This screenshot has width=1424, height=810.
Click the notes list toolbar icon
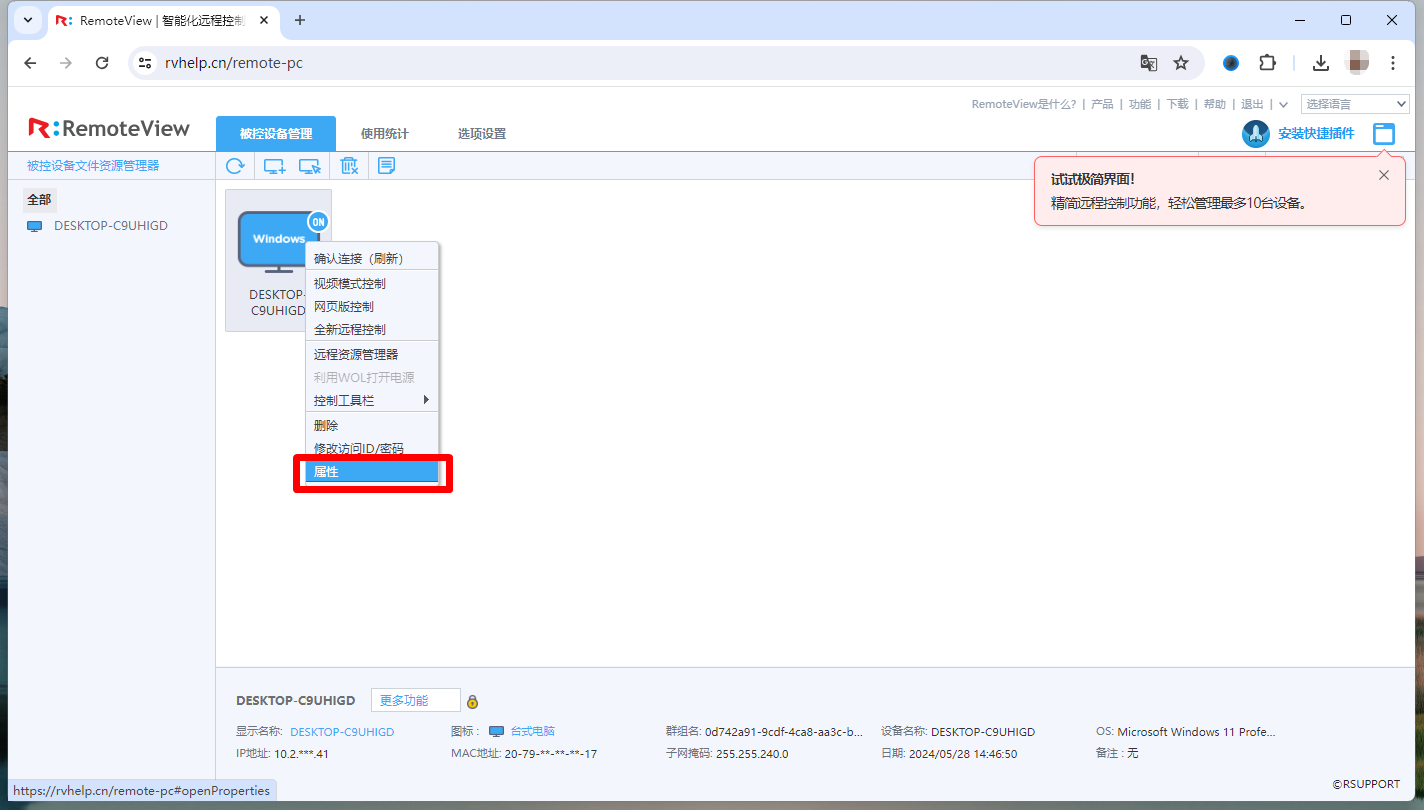[x=386, y=166]
